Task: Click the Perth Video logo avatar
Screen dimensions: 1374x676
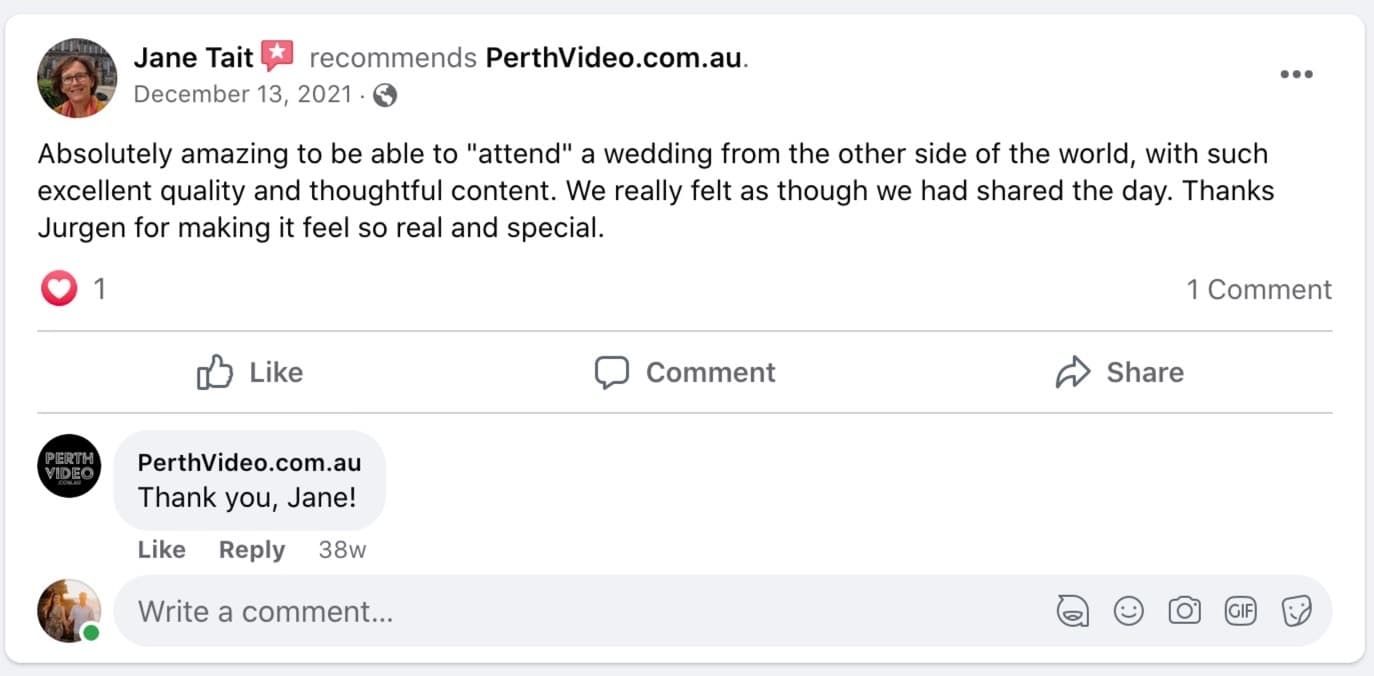Action: coord(69,465)
